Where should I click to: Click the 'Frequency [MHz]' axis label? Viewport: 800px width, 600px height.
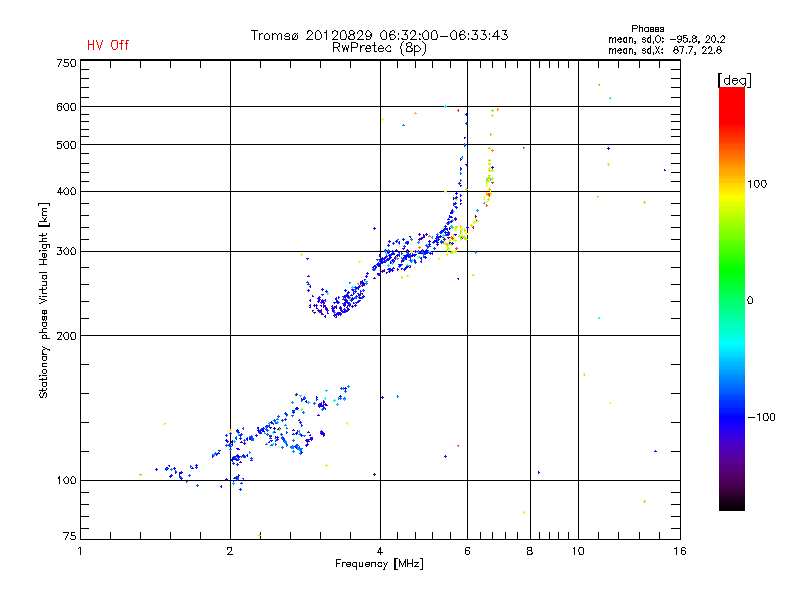[379, 564]
